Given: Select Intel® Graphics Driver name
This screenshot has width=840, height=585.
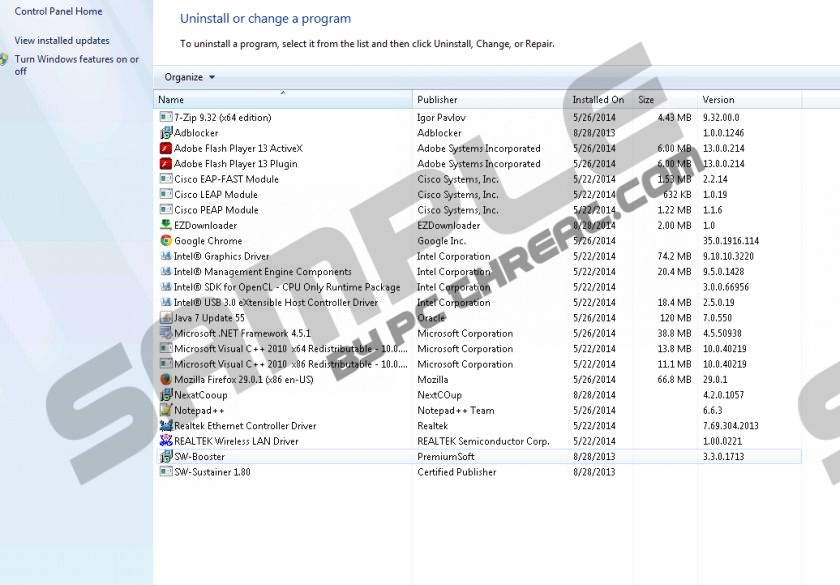Looking at the screenshot, I should tap(221, 256).
